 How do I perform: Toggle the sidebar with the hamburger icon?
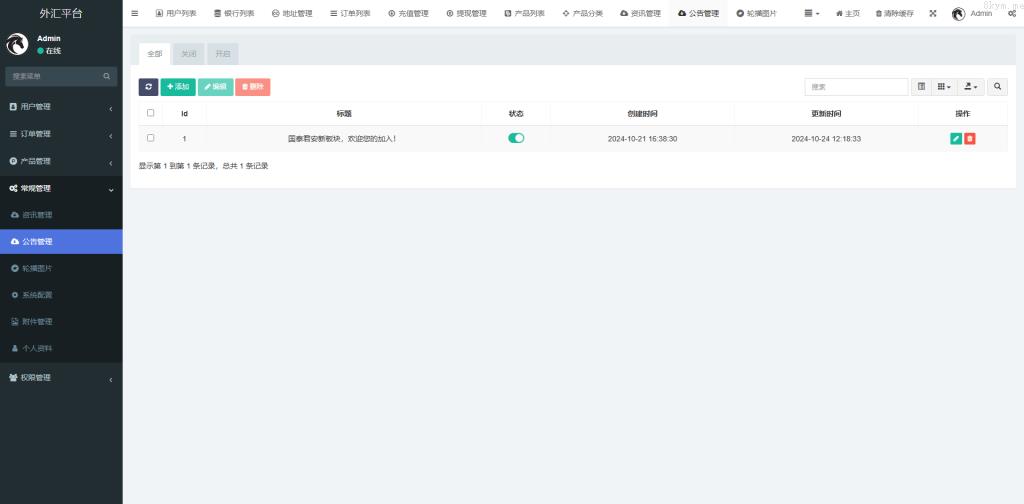(135, 13)
